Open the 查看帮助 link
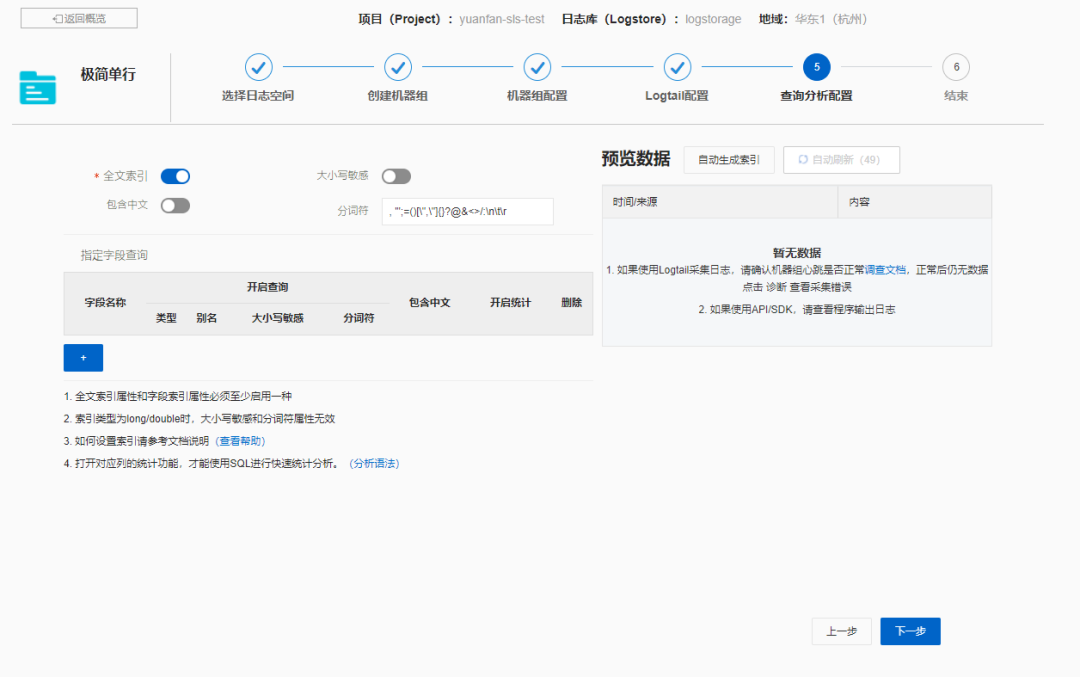 [240, 441]
